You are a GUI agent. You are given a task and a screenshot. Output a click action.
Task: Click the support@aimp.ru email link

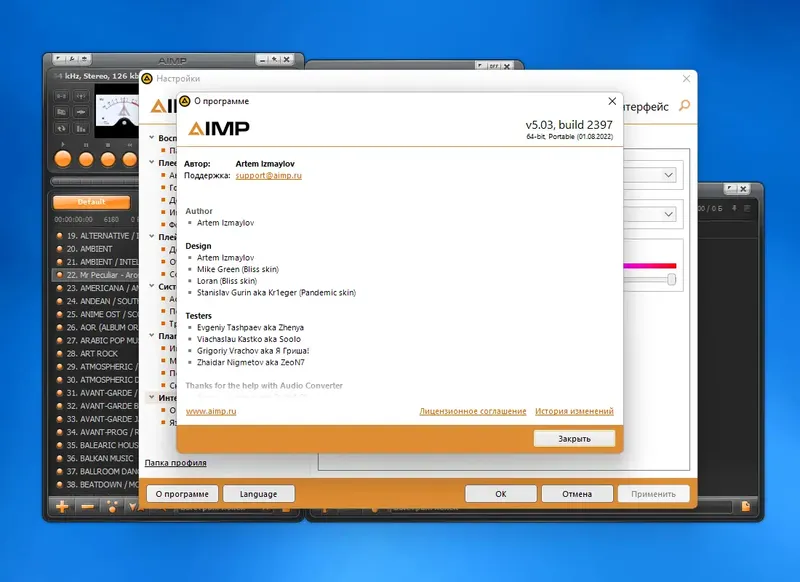(x=268, y=175)
